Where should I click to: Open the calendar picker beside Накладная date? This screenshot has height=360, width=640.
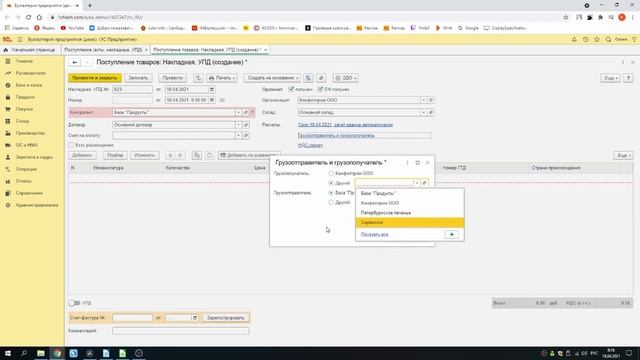pyautogui.click(x=211, y=89)
